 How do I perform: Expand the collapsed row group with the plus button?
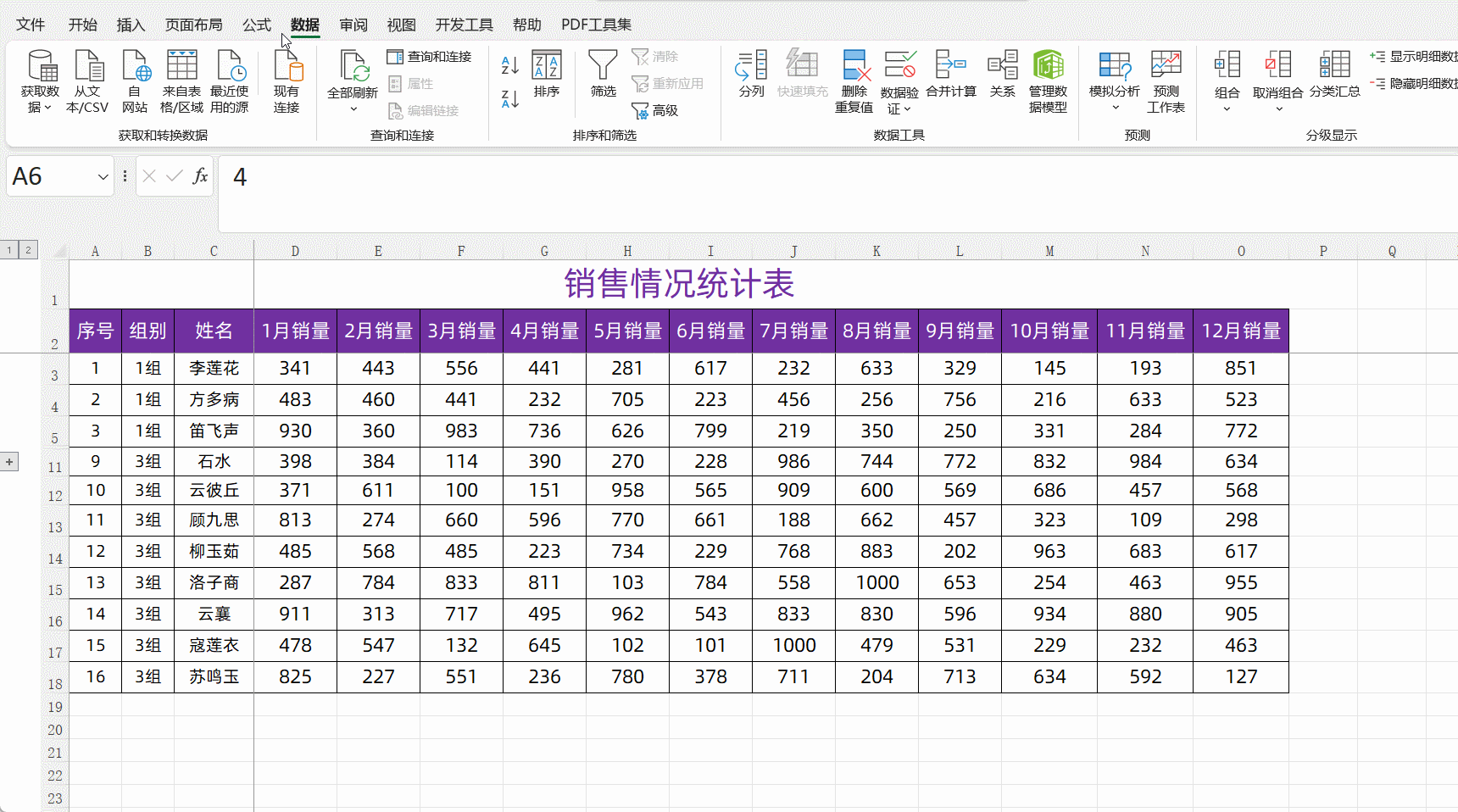[8, 461]
